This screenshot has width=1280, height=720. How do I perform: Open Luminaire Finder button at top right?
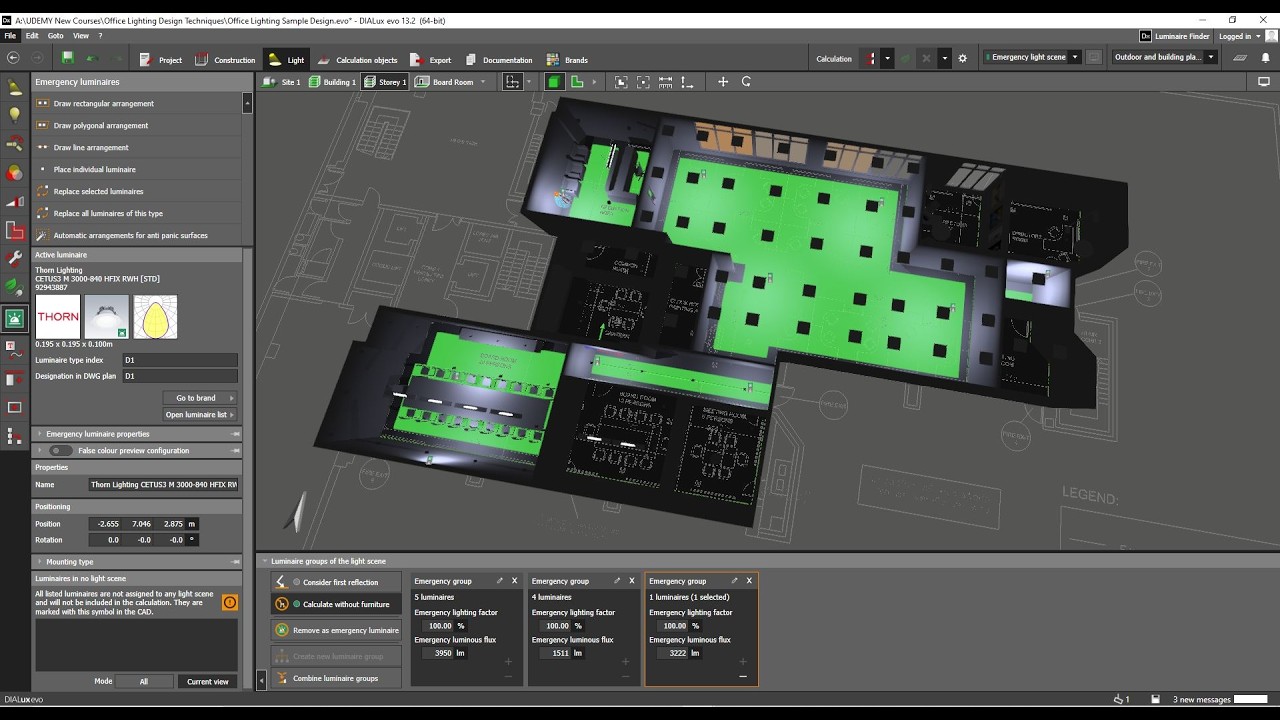[1175, 36]
